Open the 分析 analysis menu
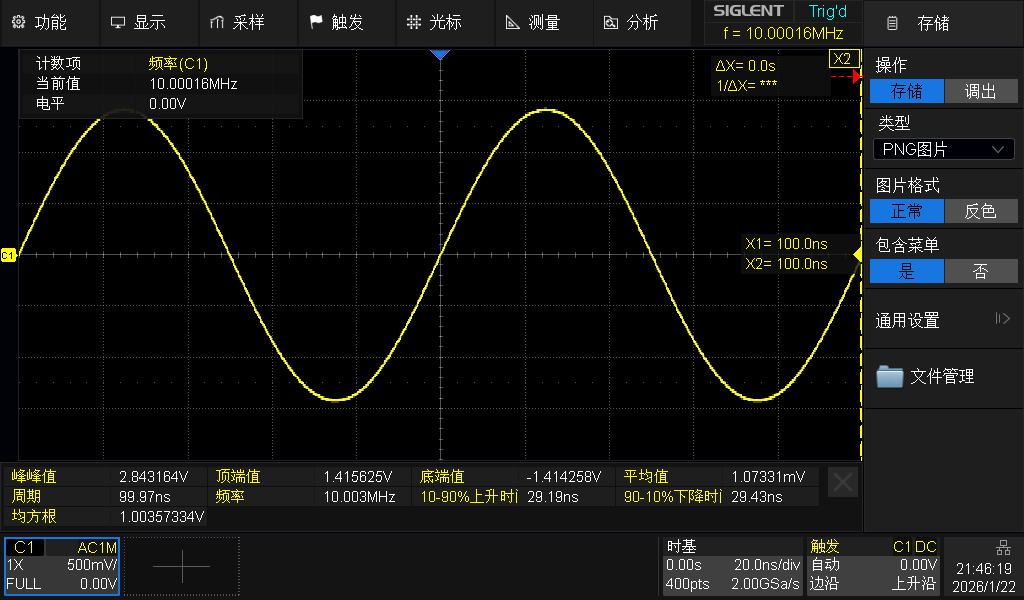The image size is (1024, 600). [x=631, y=22]
